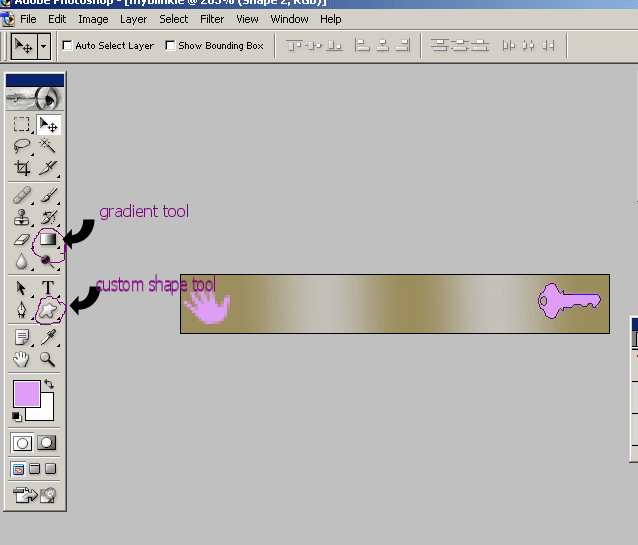Open the Edit menu
The height and width of the screenshot is (545, 638).
[x=57, y=19]
